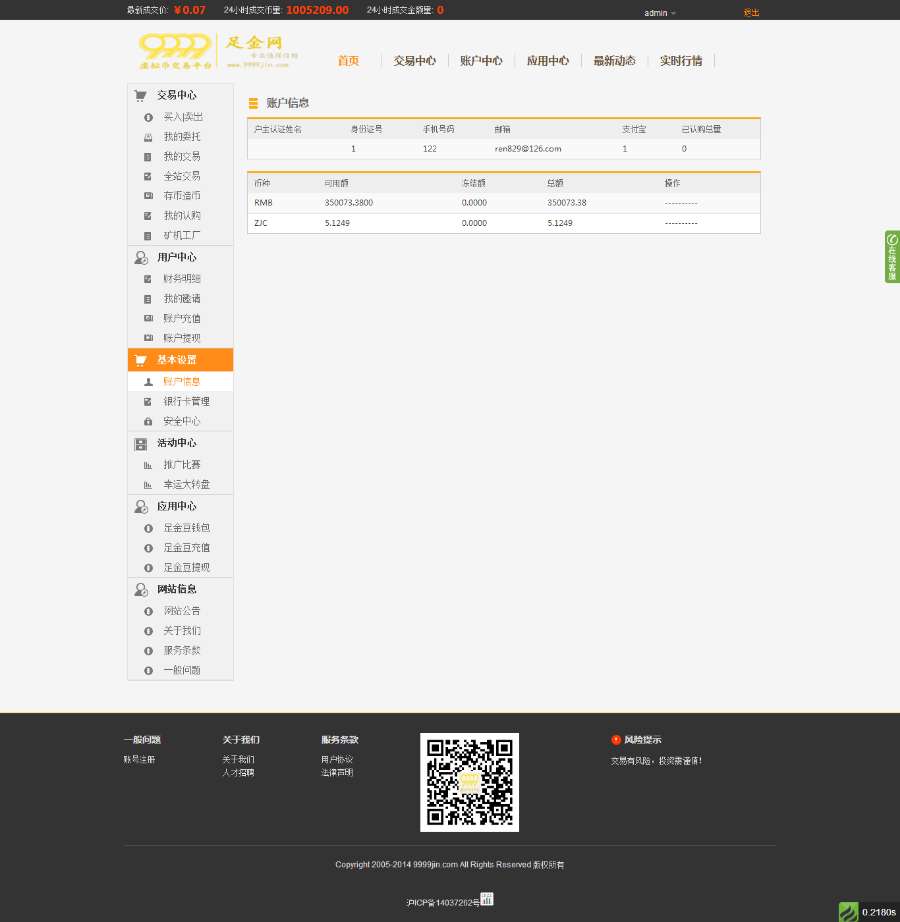Click the email ren829@126.com
900x922 pixels.
click(x=528, y=149)
